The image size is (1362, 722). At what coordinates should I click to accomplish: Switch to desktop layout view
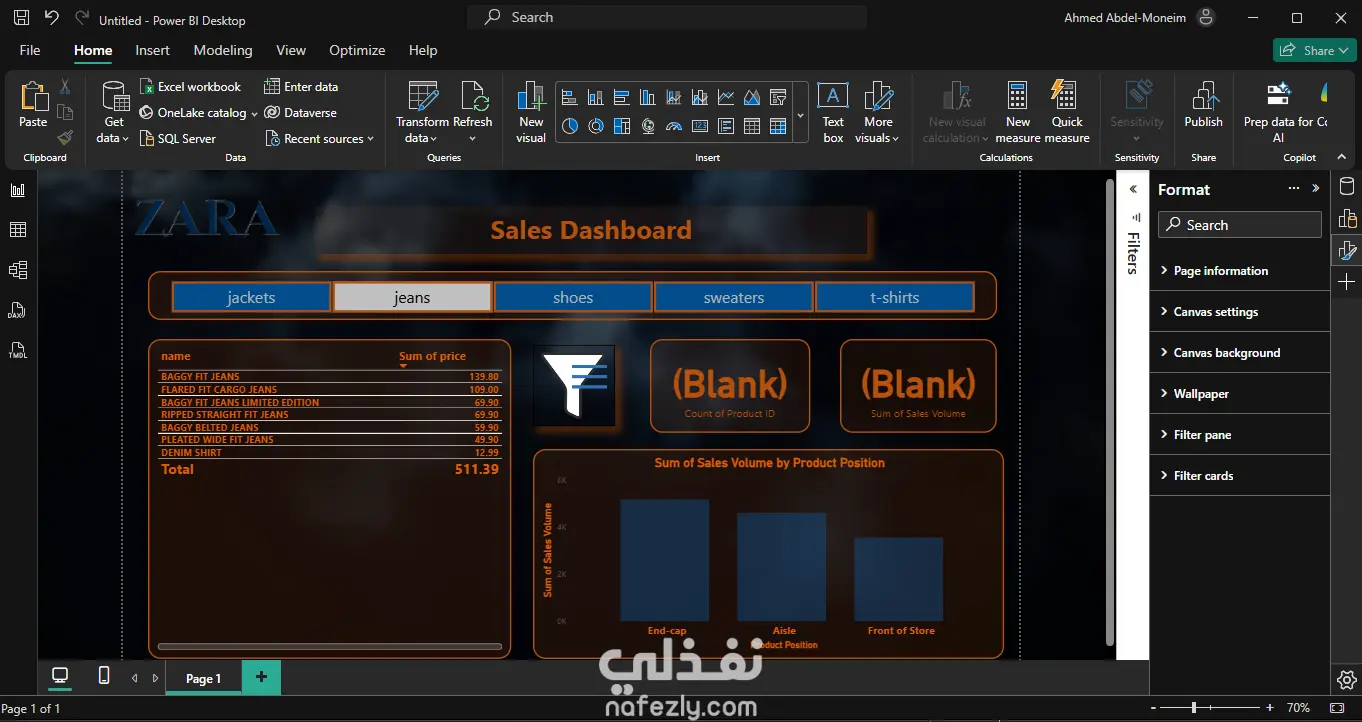[x=60, y=677]
